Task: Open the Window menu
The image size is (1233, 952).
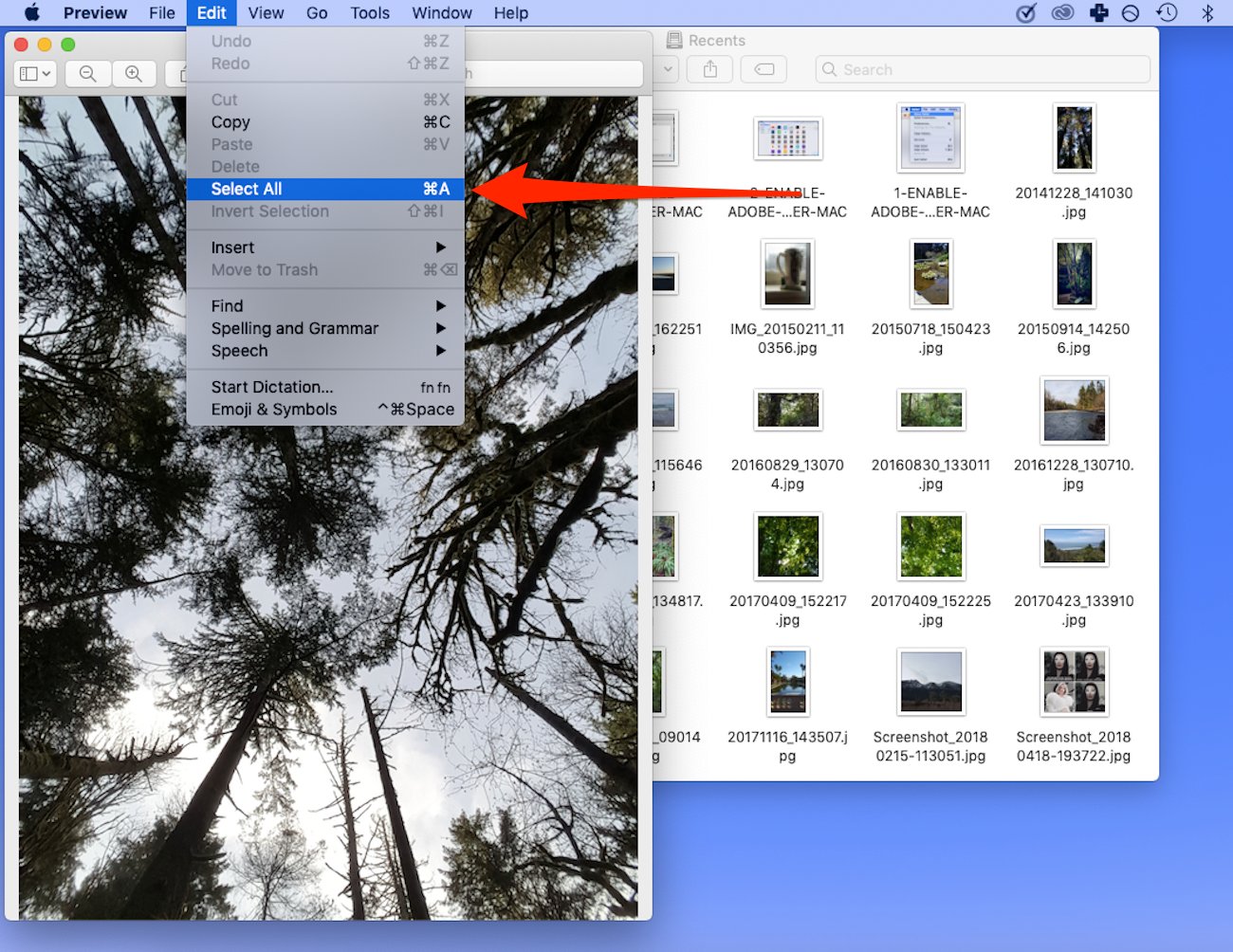Action: pos(442,12)
